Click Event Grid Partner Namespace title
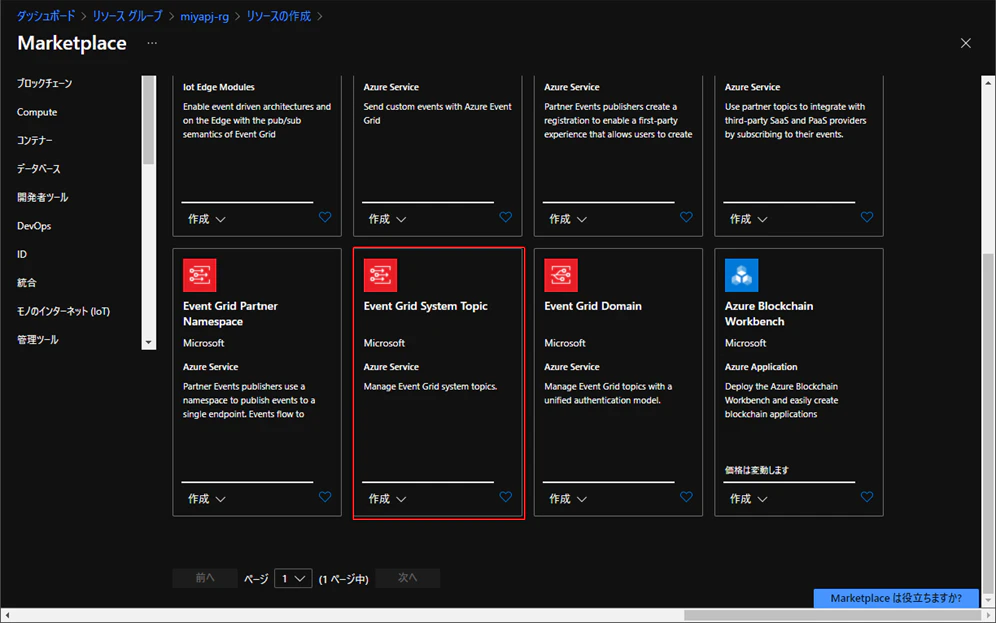 click(230, 314)
